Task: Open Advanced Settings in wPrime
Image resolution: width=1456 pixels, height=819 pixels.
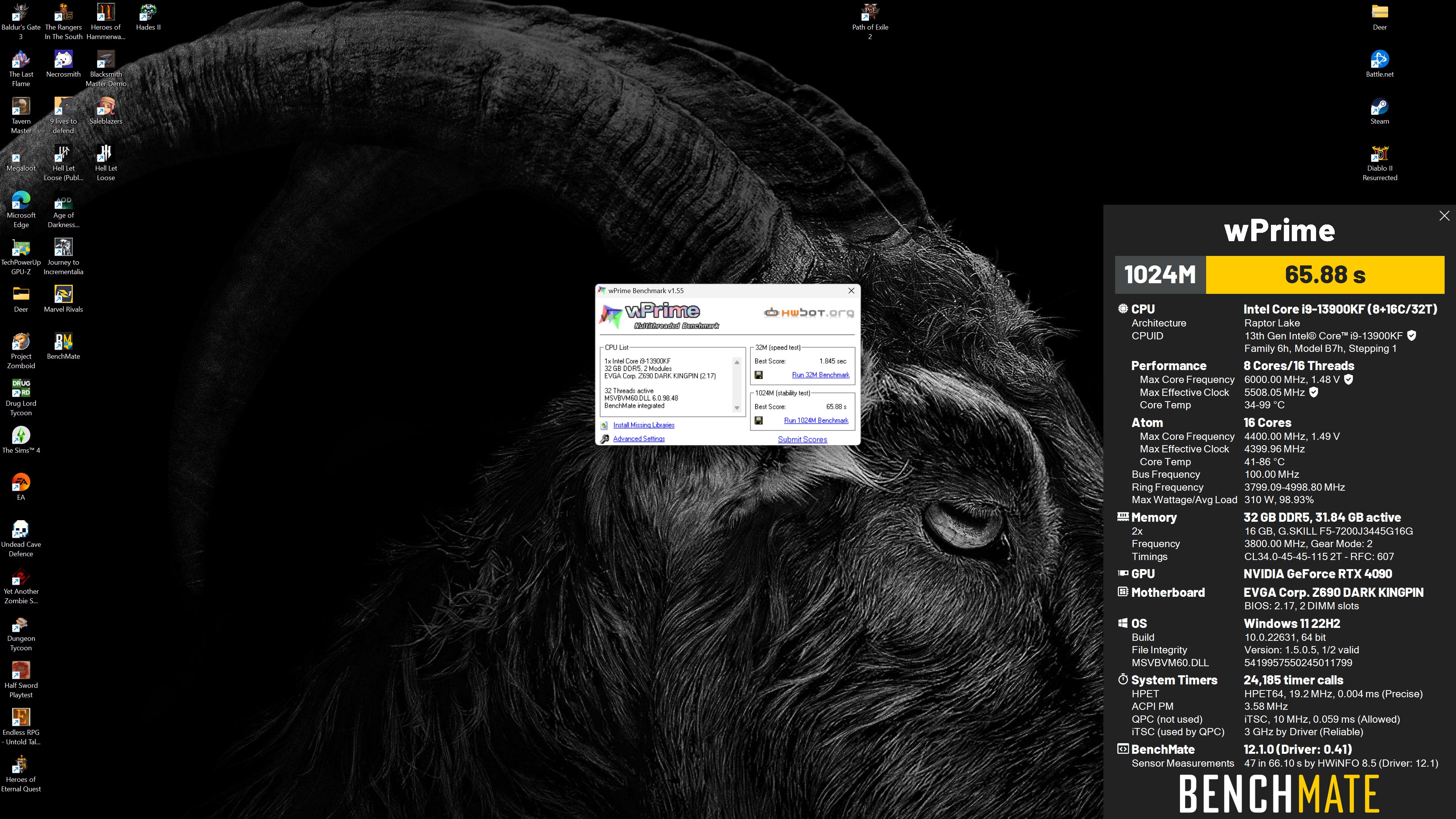Action: click(x=639, y=439)
